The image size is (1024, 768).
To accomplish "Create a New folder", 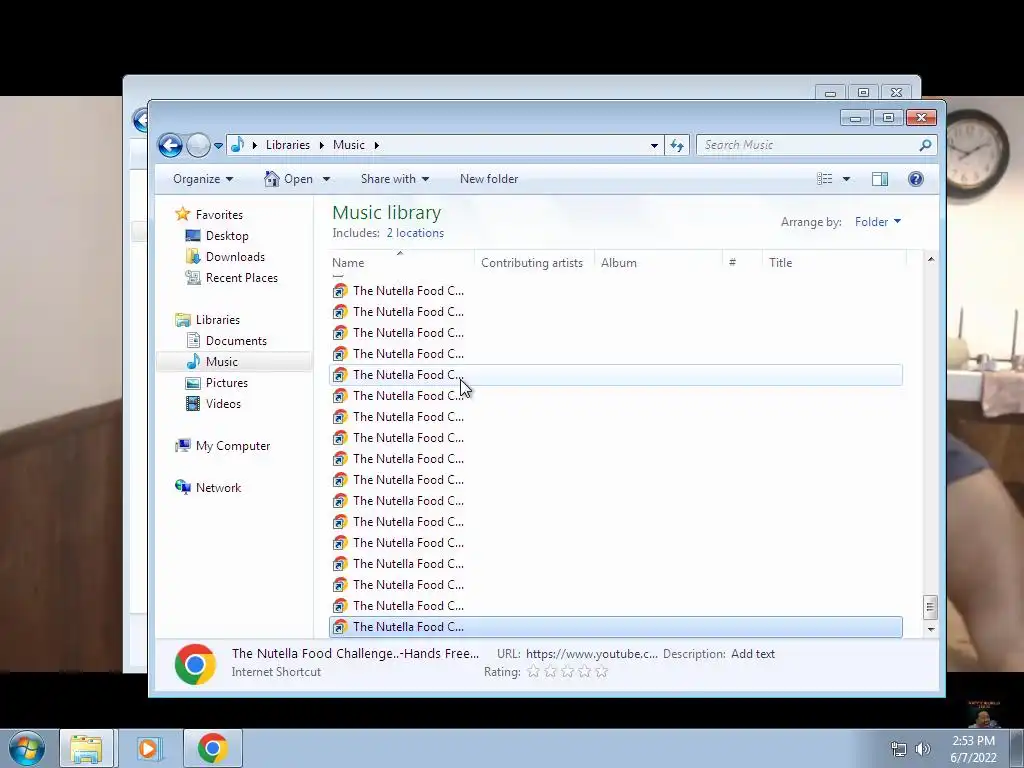I will click(x=488, y=179).
